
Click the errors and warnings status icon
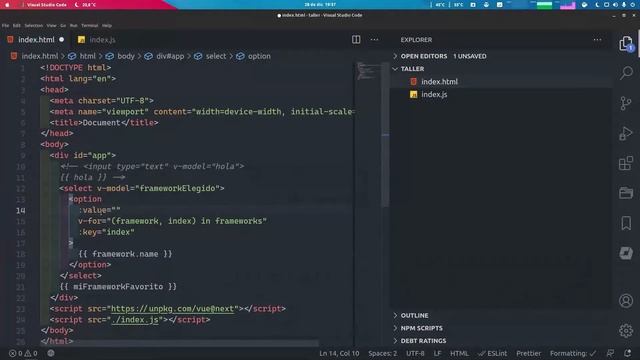coord(23,353)
